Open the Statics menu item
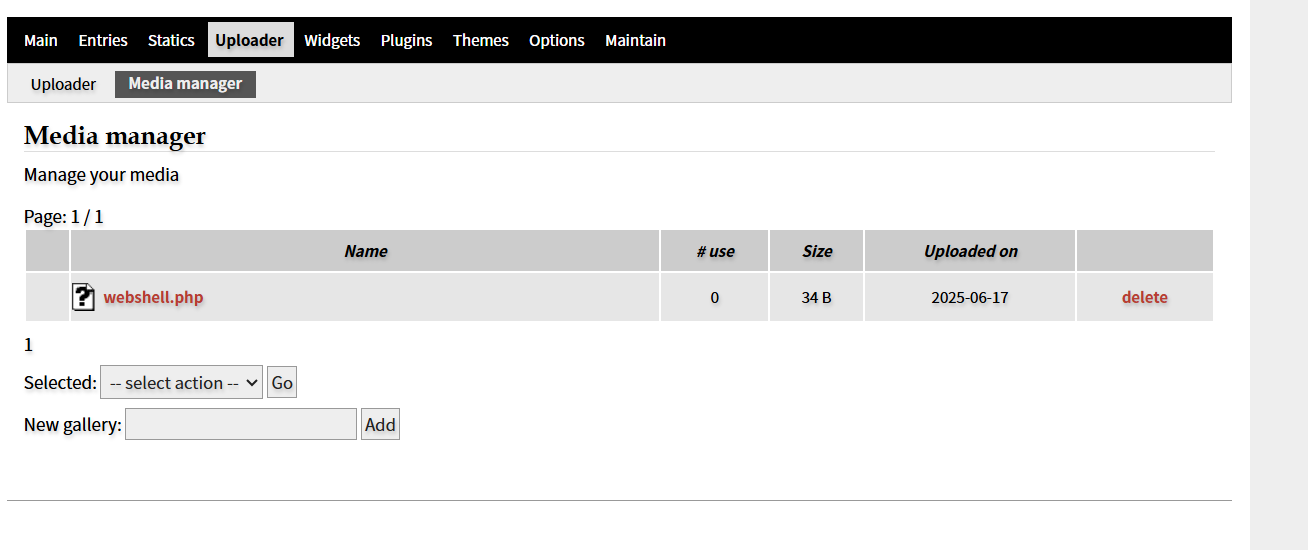 (171, 40)
